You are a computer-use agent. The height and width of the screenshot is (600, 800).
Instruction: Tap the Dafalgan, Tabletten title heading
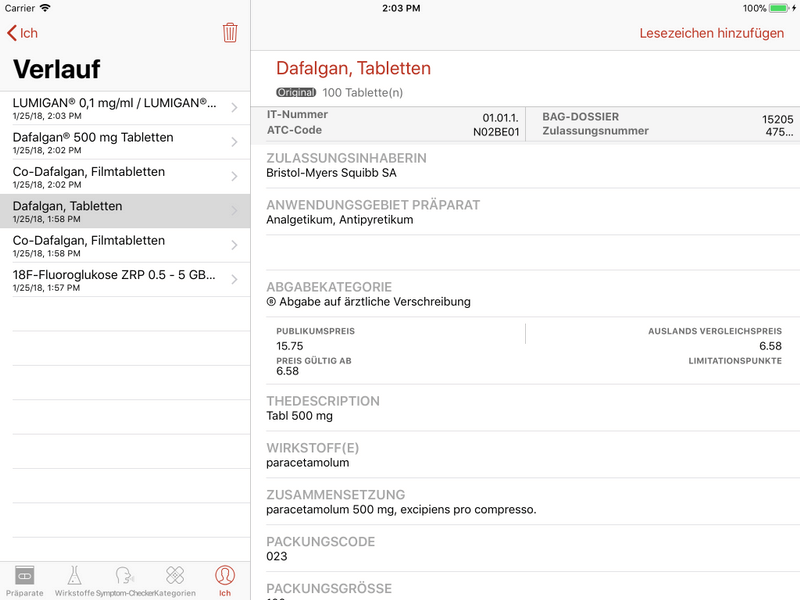(353, 69)
